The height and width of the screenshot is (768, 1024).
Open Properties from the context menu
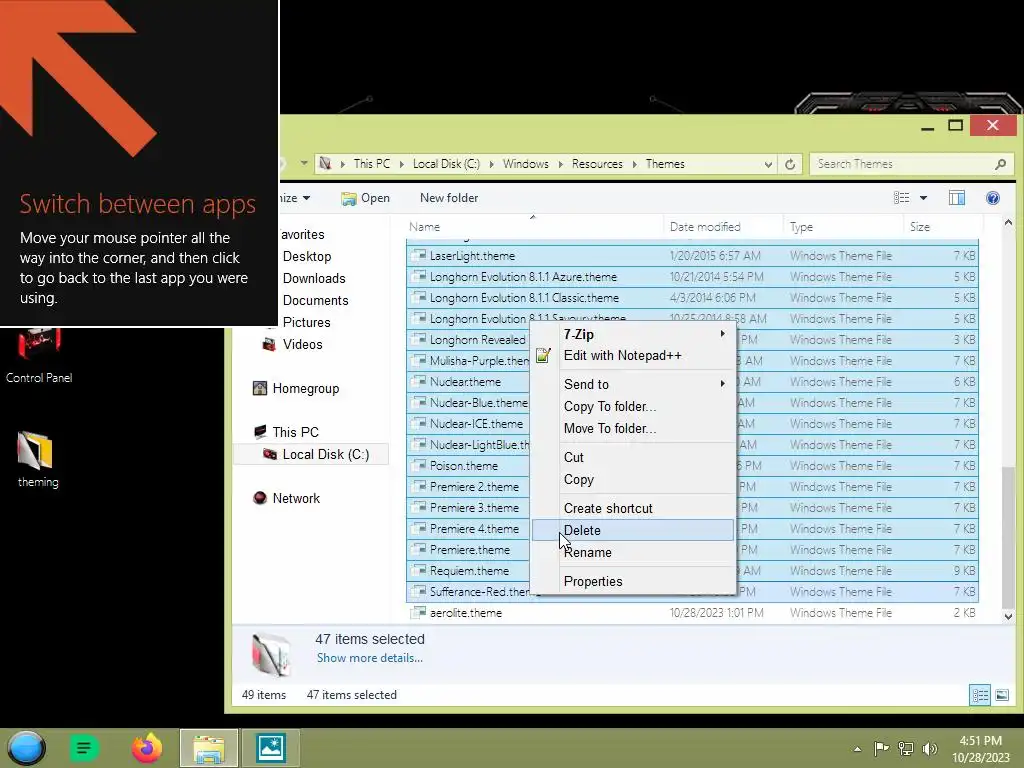coord(632,581)
